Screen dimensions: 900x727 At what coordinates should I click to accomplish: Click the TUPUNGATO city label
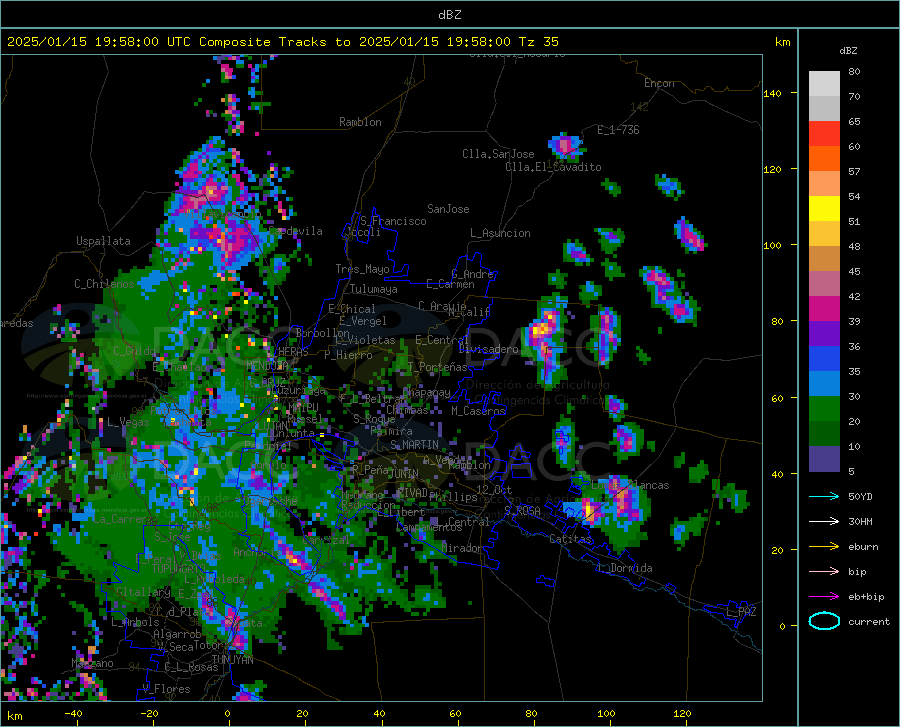click(x=179, y=569)
